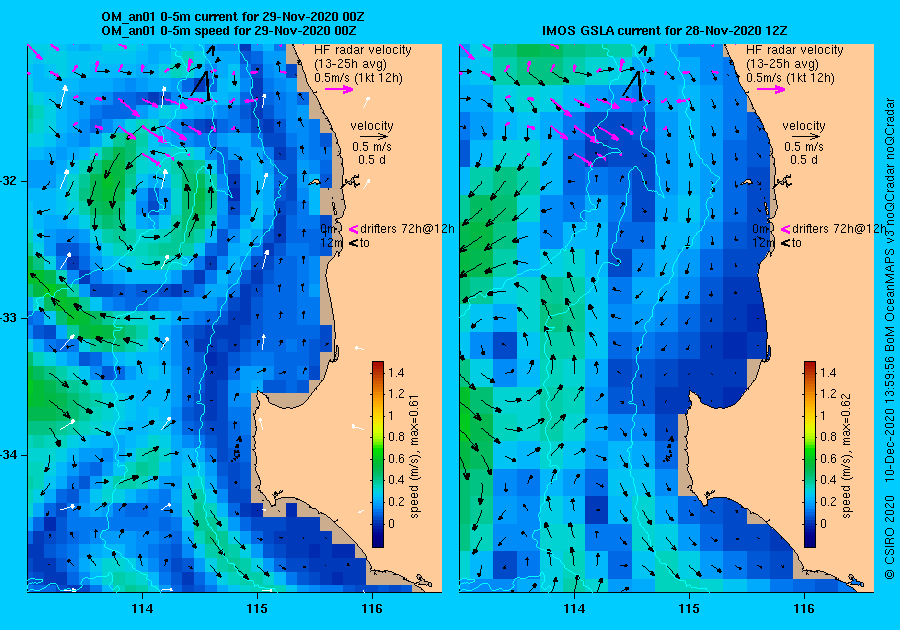This screenshot has height=630, width=900.
Task: Click longitude label 116 under left map
Action: pos(372,609)
